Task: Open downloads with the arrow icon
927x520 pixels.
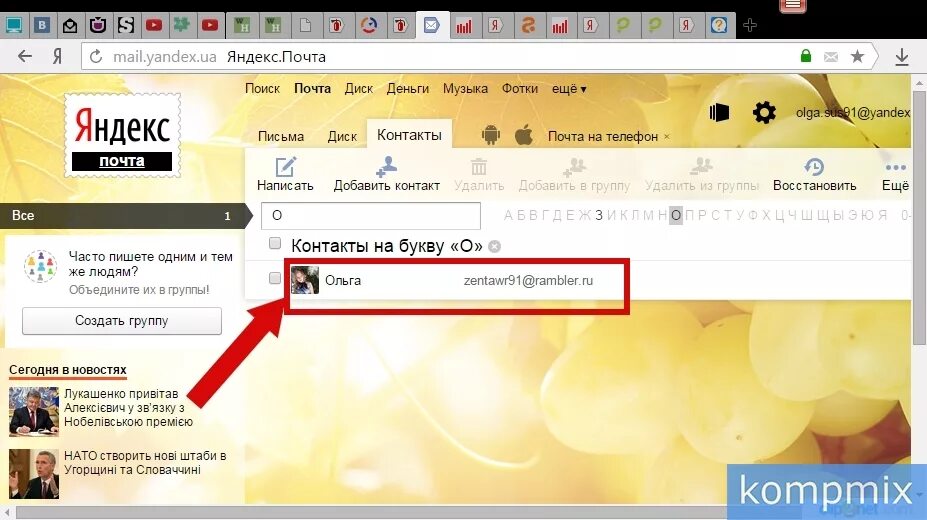Action: 902,57
